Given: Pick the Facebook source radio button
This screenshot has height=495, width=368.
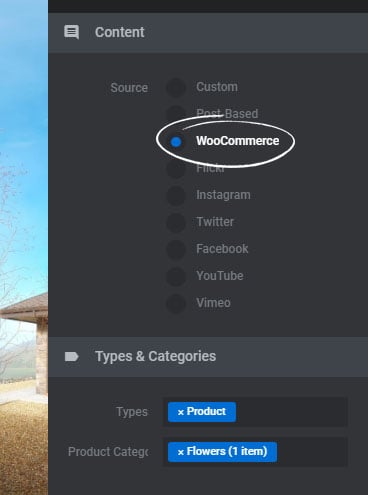Looking at the screenshot, I should click(x=176, y=250).
